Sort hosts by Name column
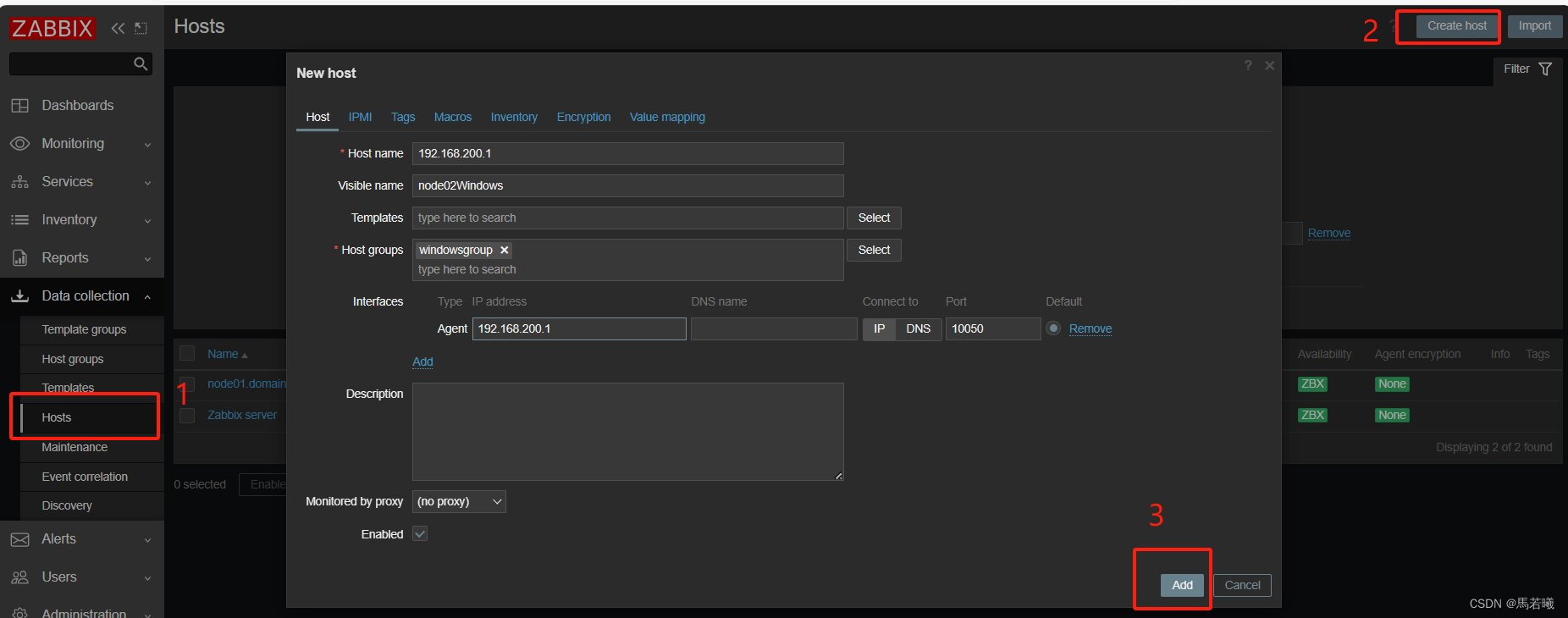Viewport: 1568px width, 618px height. click(x=227, y=354)
